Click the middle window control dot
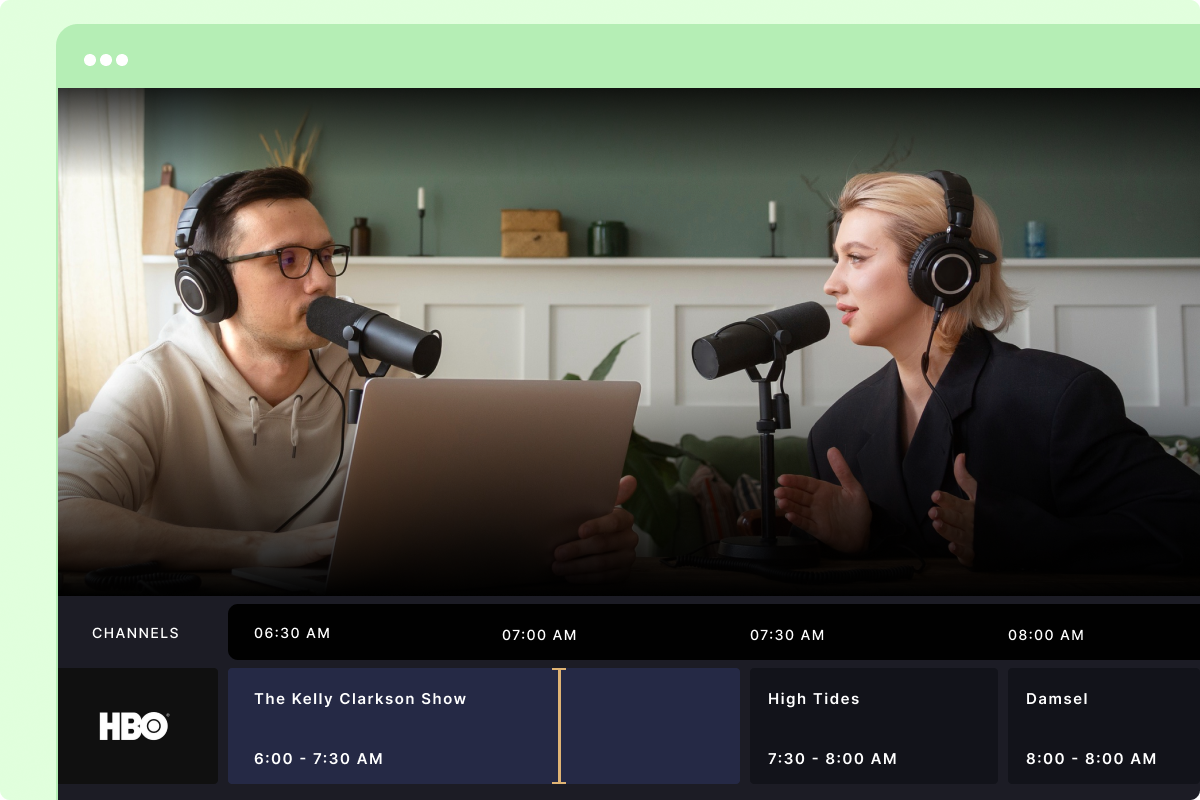 [x=106, y=59]
